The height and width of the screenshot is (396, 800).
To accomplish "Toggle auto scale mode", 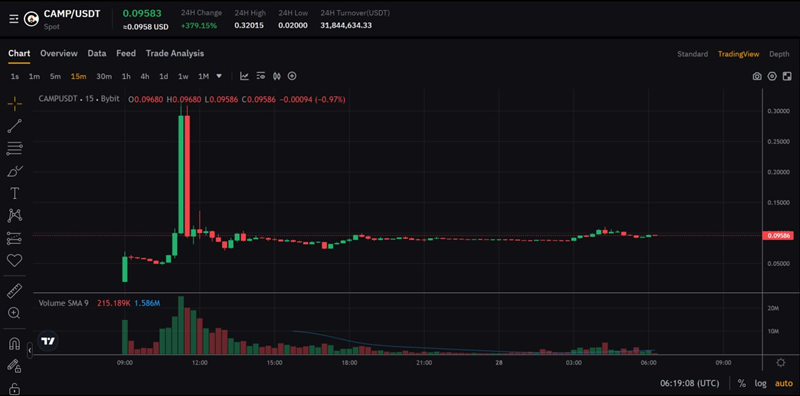I will pyautogui.click(x=784, y=383).
